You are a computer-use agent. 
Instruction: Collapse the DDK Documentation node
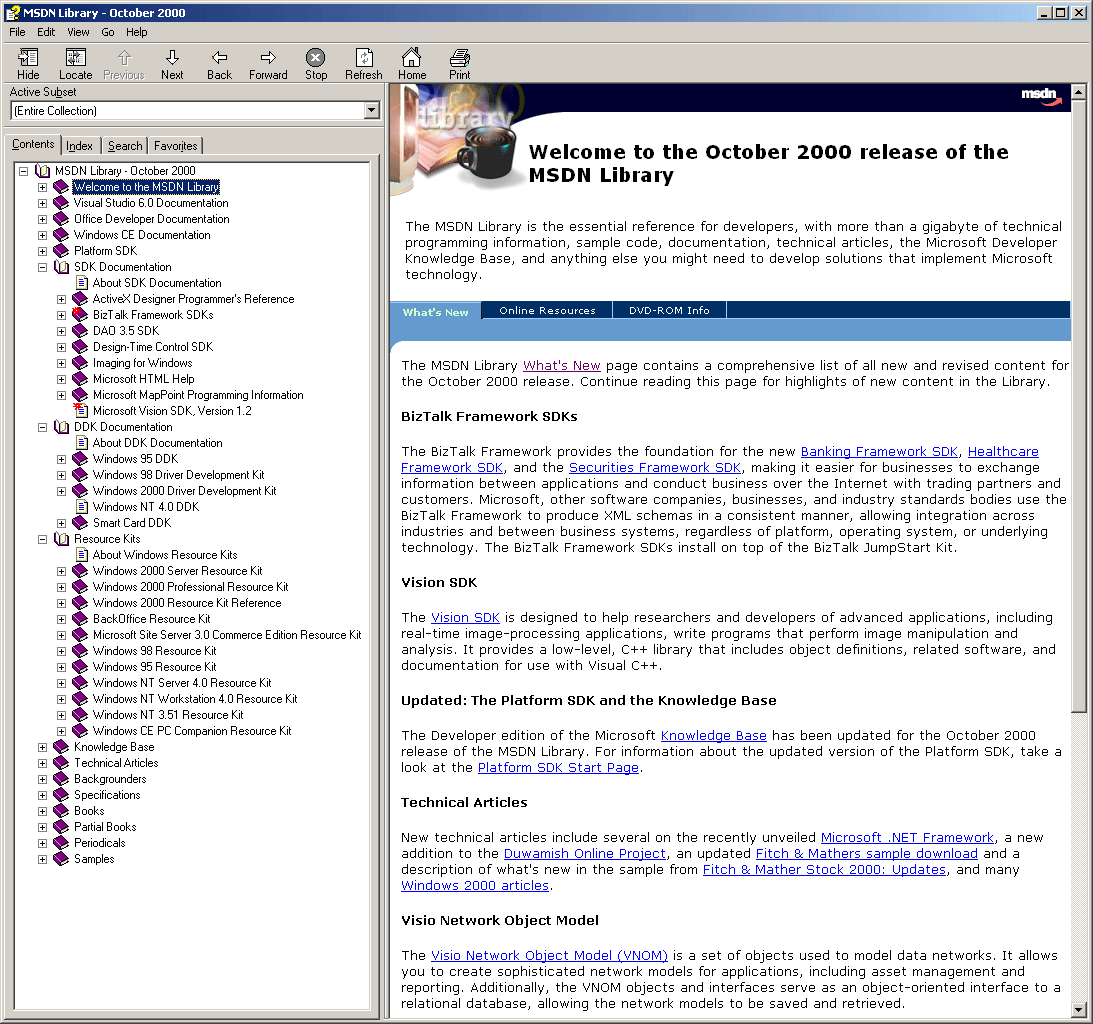43,428
